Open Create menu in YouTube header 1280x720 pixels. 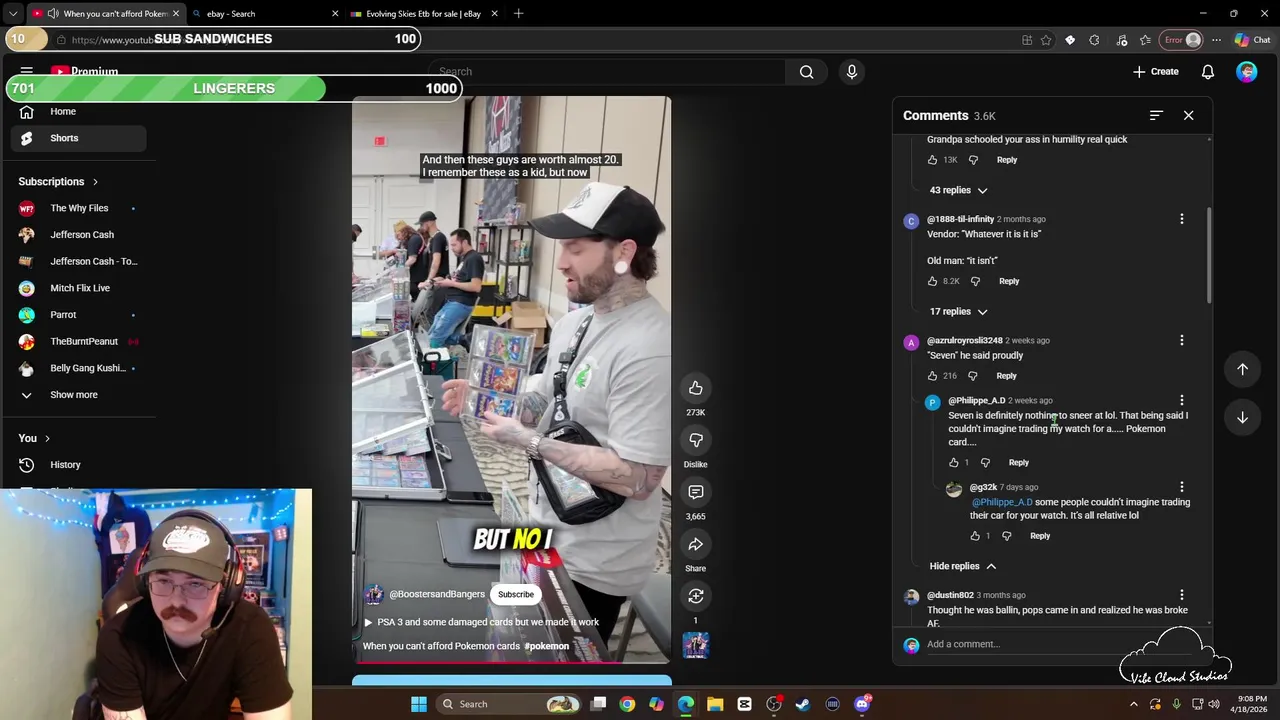coord(1156,72)
